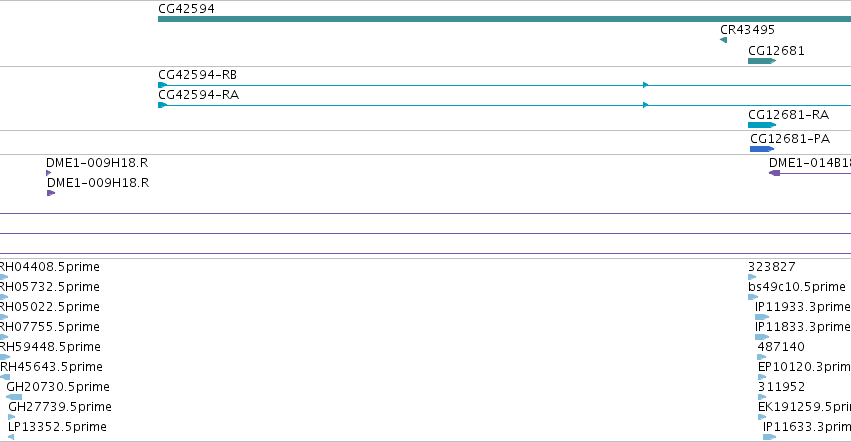Select the small CR43495 arrow glyph
851x442 pixels.
pos(723,40)
